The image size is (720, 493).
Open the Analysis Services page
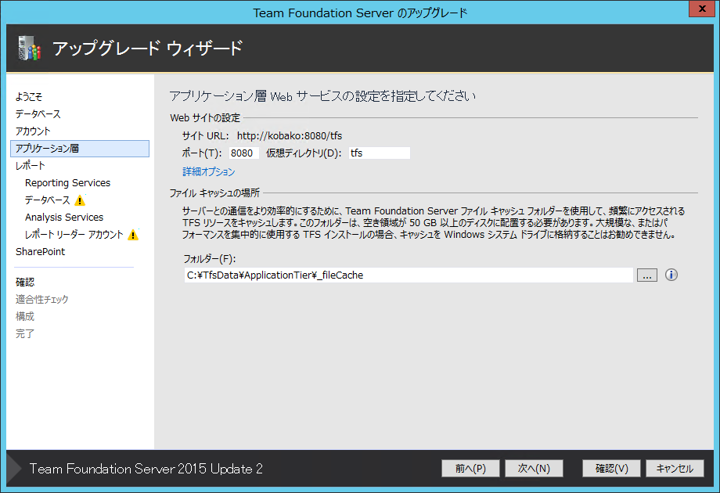[64, 217]
